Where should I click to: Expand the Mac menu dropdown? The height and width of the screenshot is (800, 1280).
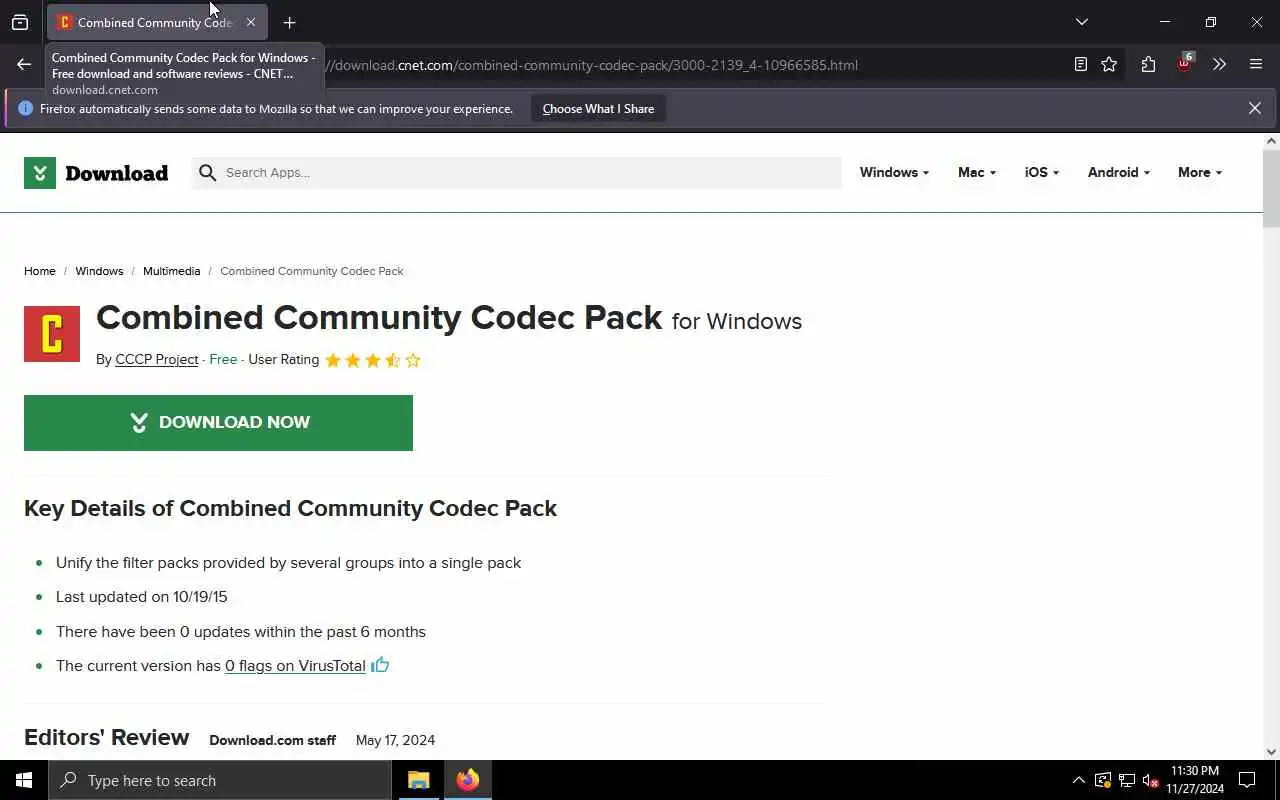pos(976,172)
